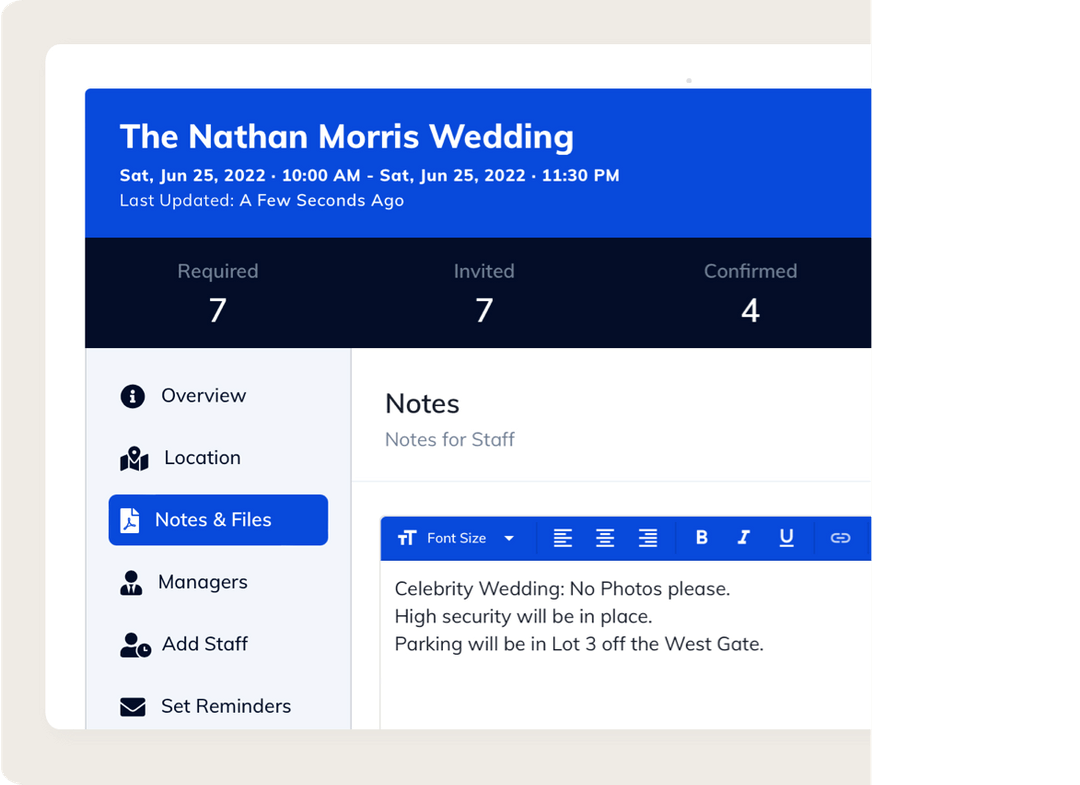Insert a hyperlink using the link icon

840,538
